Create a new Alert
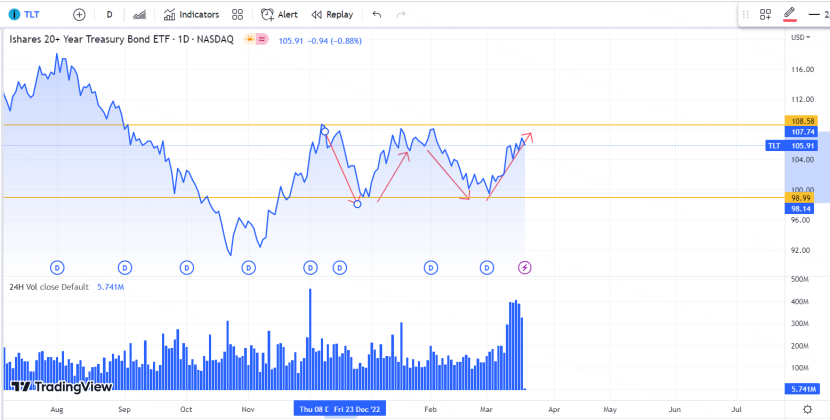830x420 pixels. point(279,15)
